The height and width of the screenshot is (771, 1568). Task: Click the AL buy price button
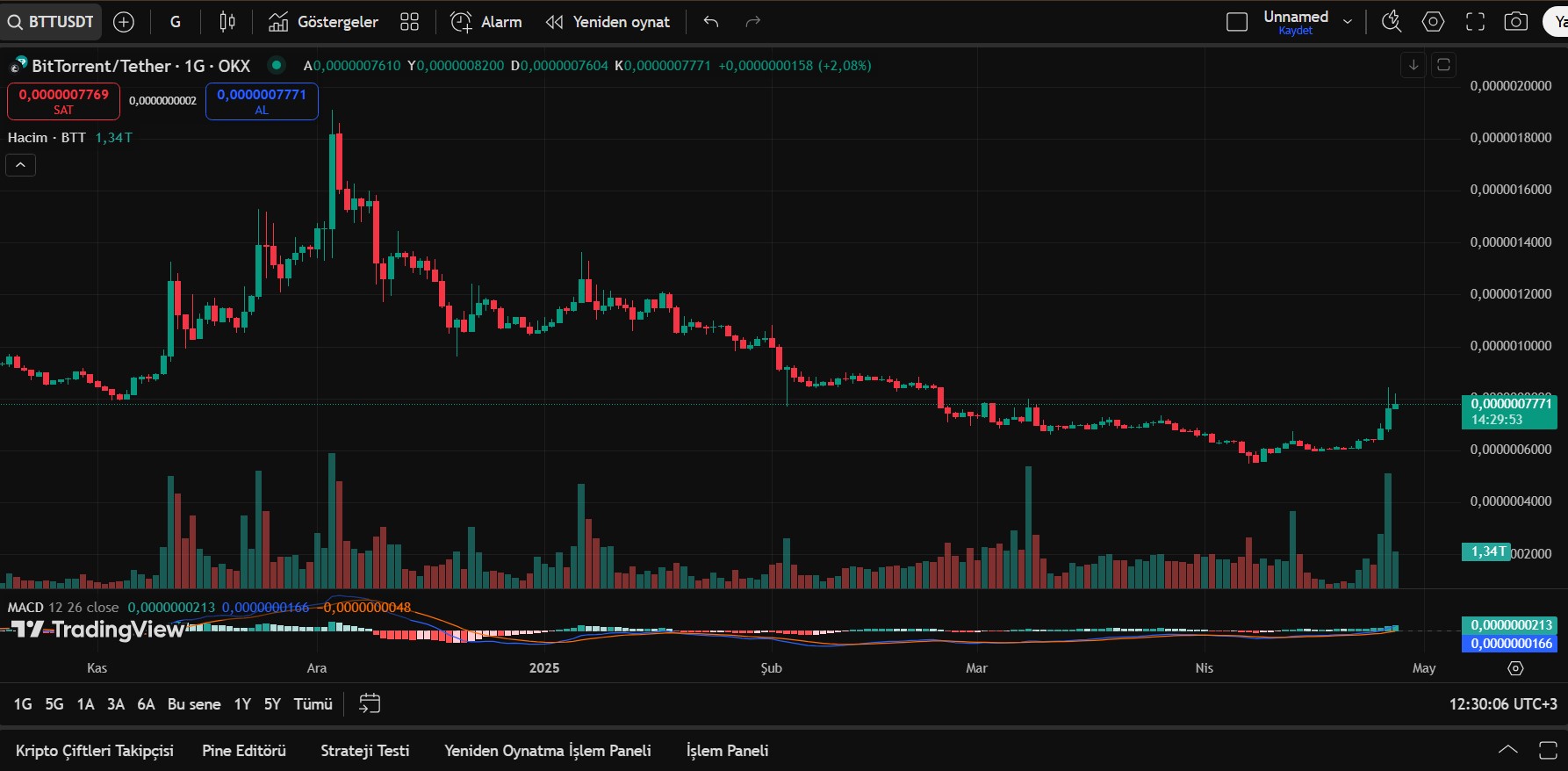click(x=262, y=101)
